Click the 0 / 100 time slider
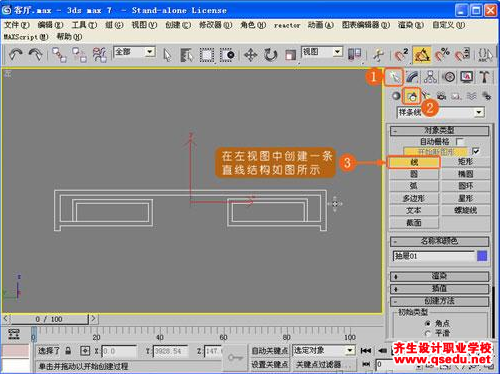The image size is (500, 374). click(49, 319)
